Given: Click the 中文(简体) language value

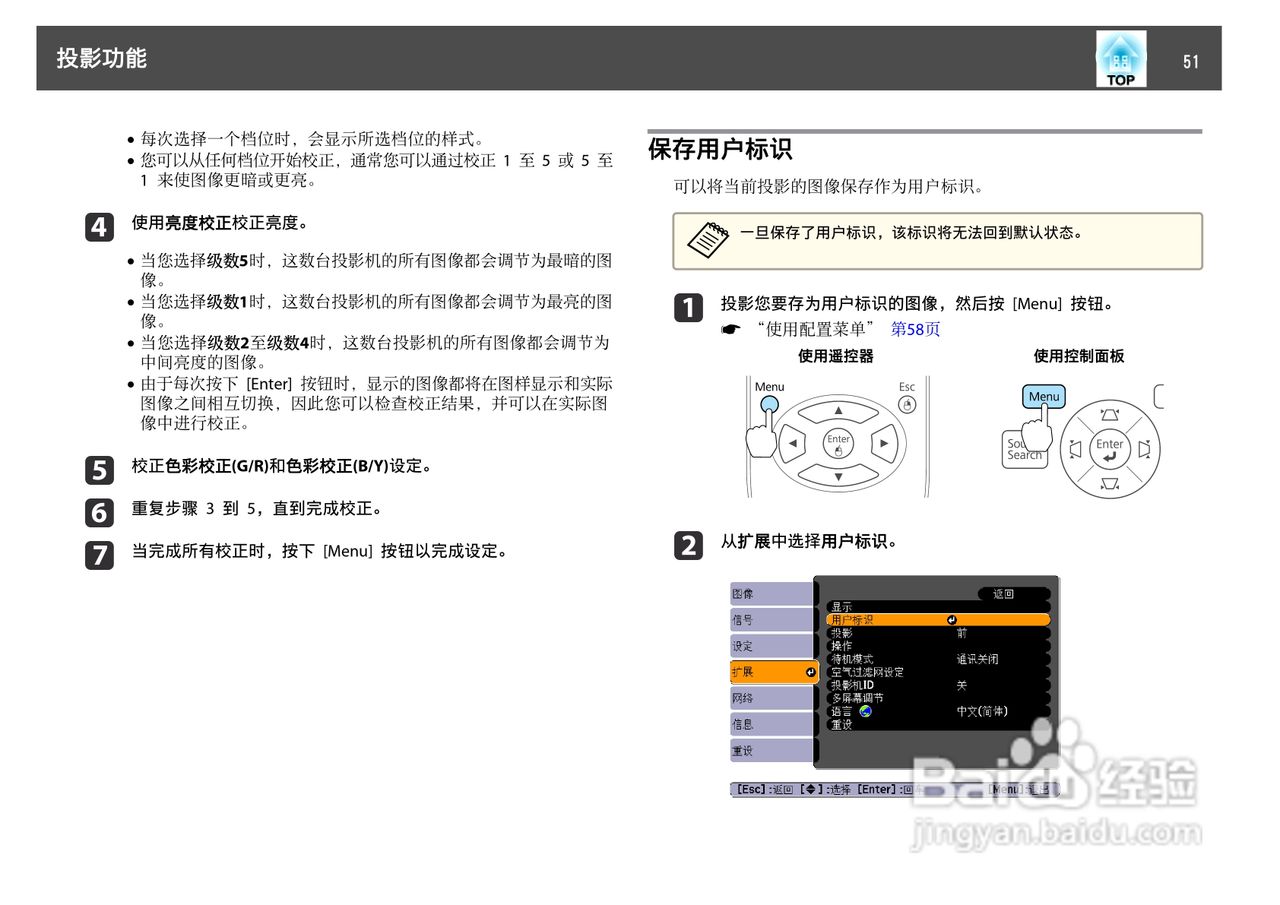Looking at the screenshot, I should point(982,711).
